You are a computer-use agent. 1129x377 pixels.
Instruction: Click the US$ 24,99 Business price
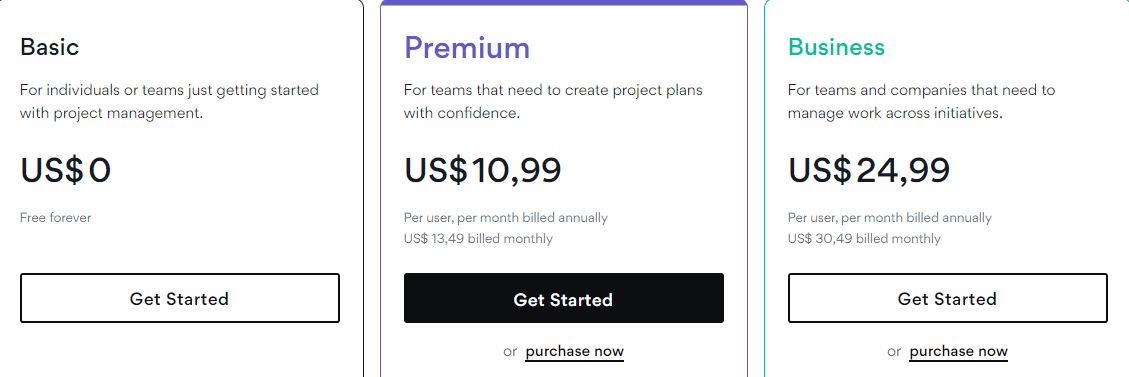pyautogui.click(x=869, y=171)
